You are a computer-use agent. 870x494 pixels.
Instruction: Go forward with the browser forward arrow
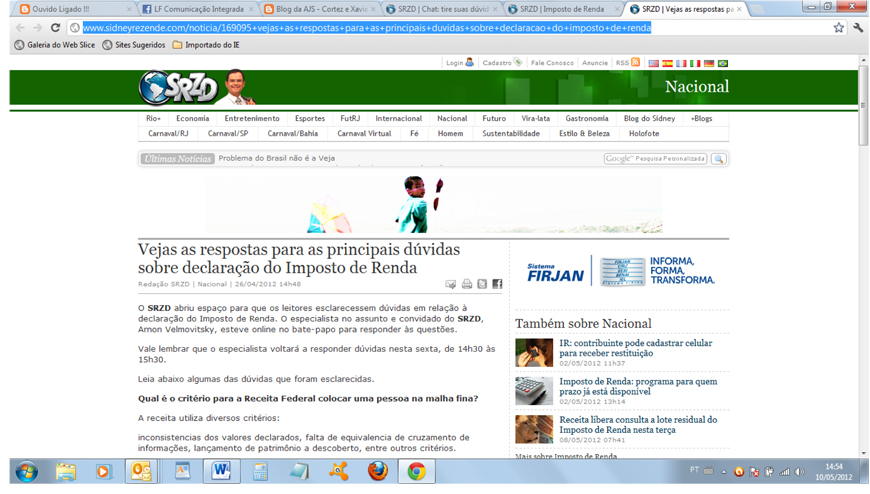pos(37,28)
